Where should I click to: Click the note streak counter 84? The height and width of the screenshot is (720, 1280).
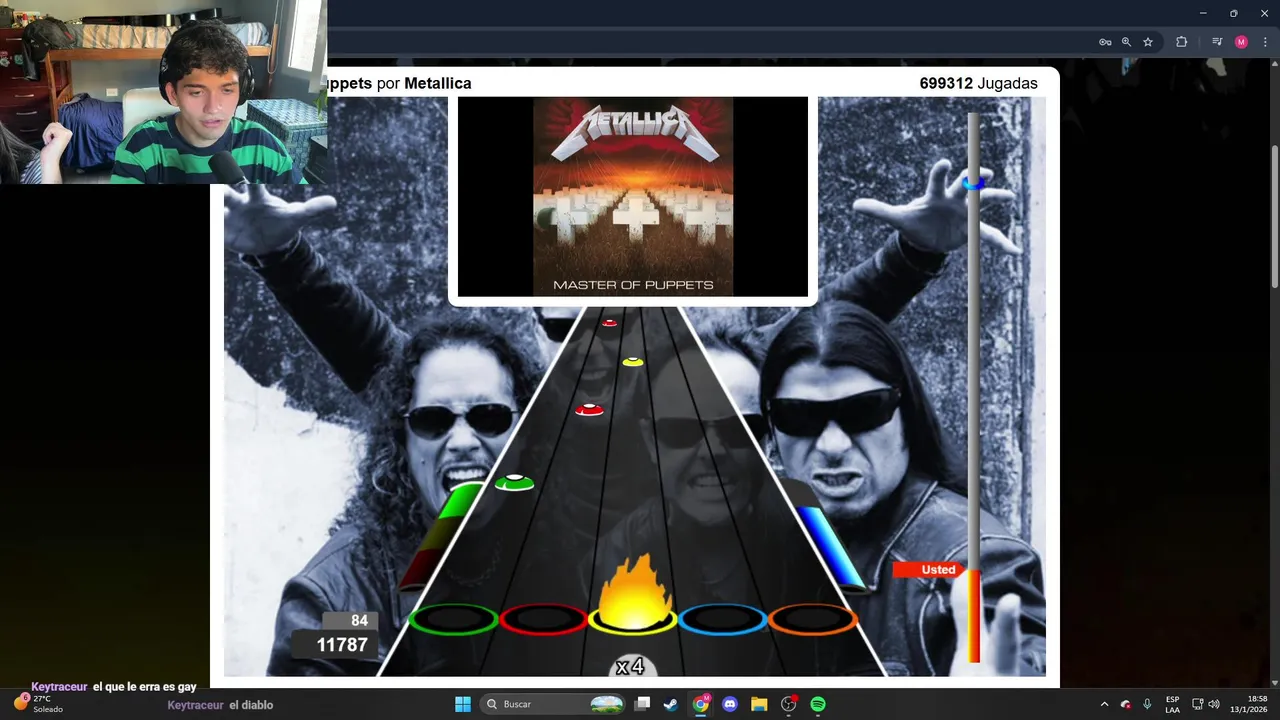coord(359,621)
